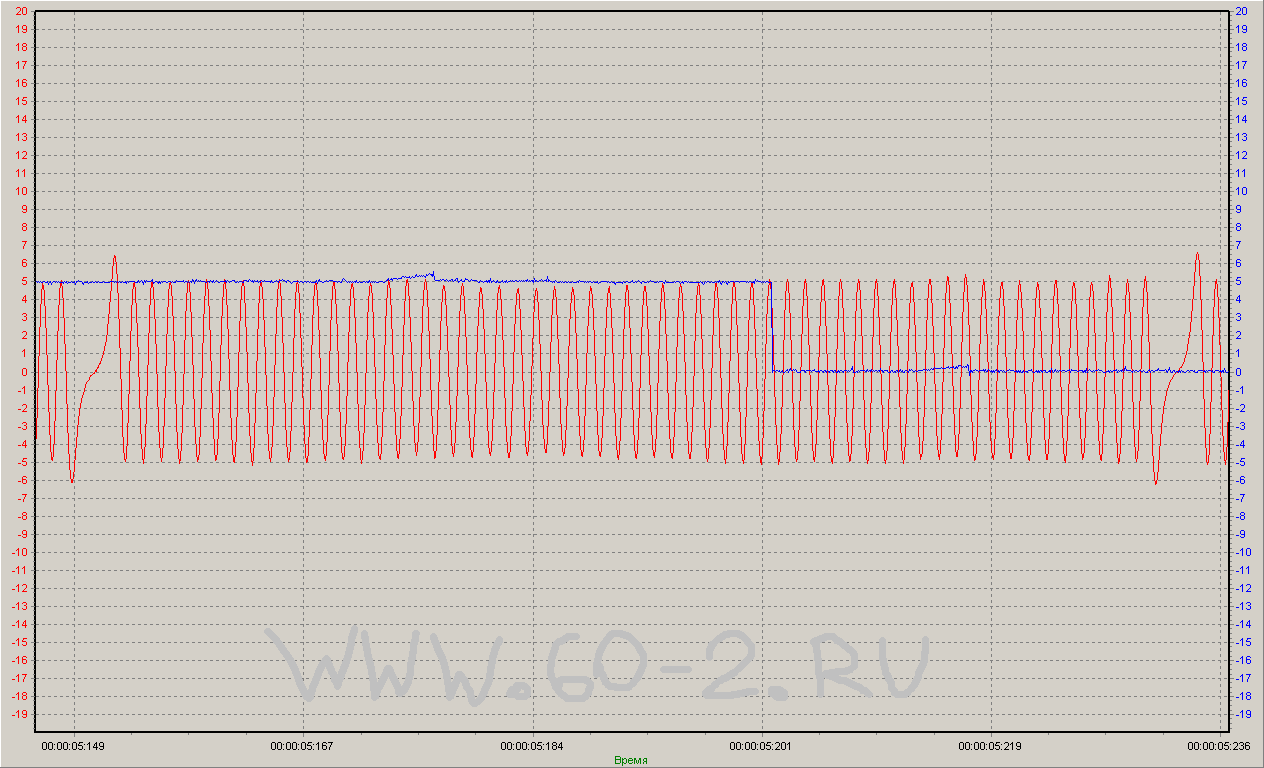The image size is (1264, 768).
Task: Click the WWW.GO-2.RU watermark text
Action: (x=600, y=665)
